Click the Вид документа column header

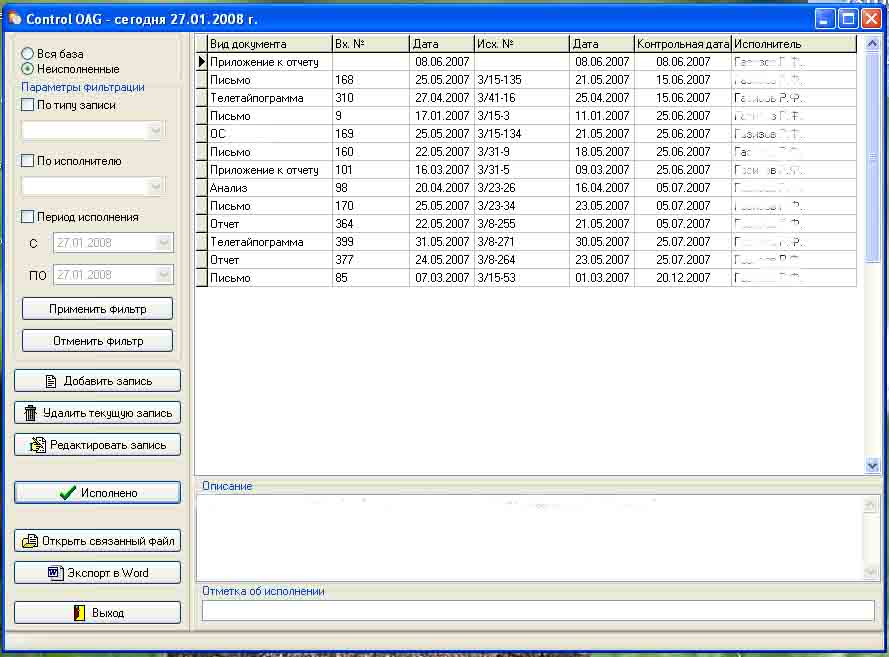(x=268, y=44)
